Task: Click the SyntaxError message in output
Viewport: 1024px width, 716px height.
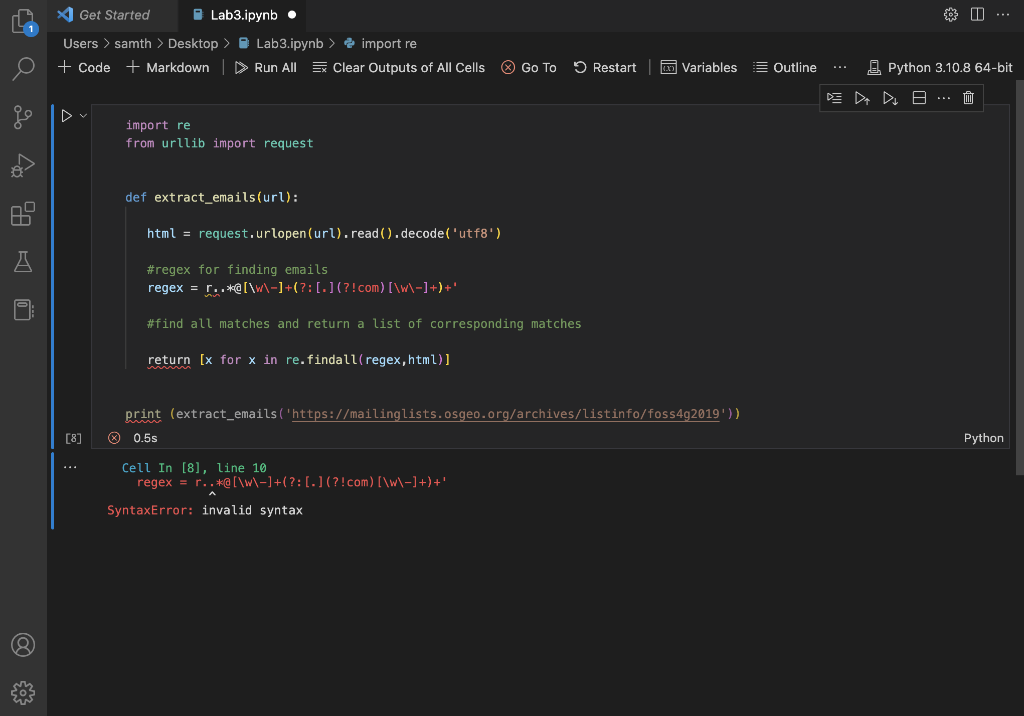Action: [x=205, y=510]
